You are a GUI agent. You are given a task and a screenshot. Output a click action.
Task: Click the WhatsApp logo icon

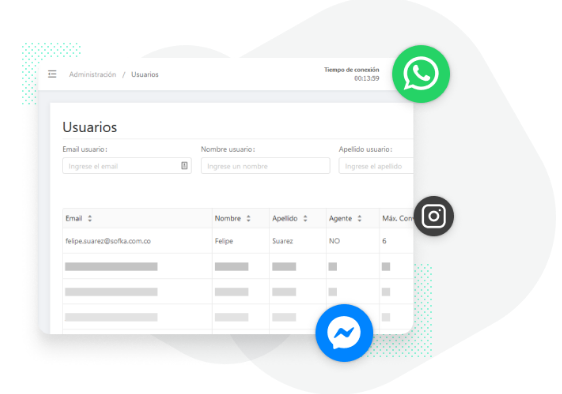[421, 74]
